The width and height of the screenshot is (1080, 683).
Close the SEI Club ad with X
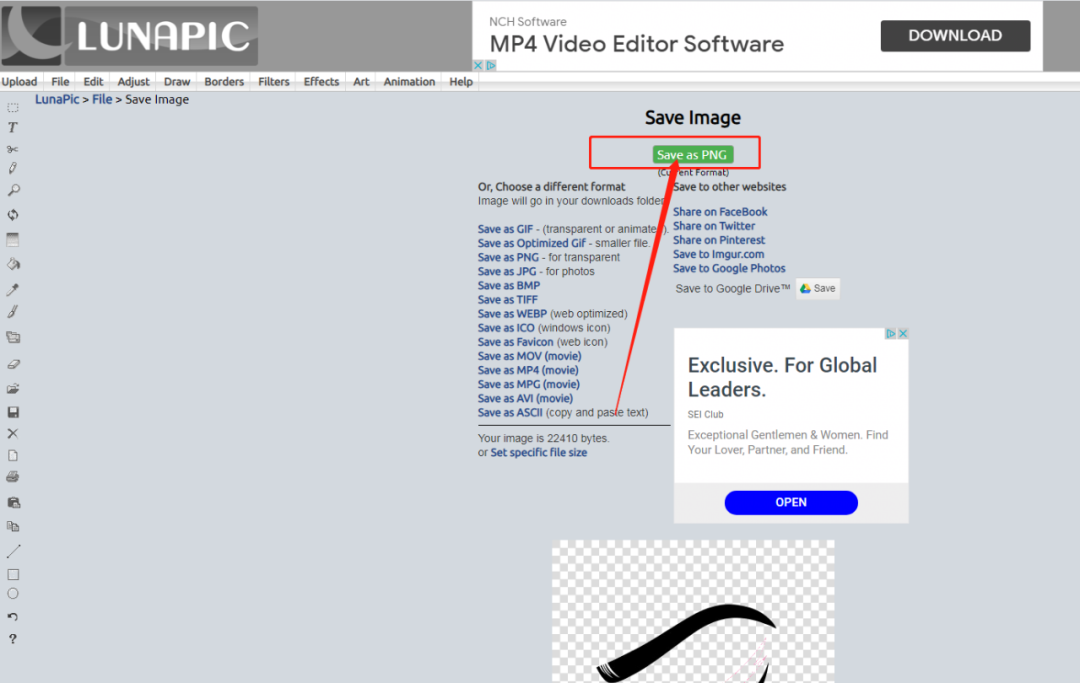(x=903, y=333)
